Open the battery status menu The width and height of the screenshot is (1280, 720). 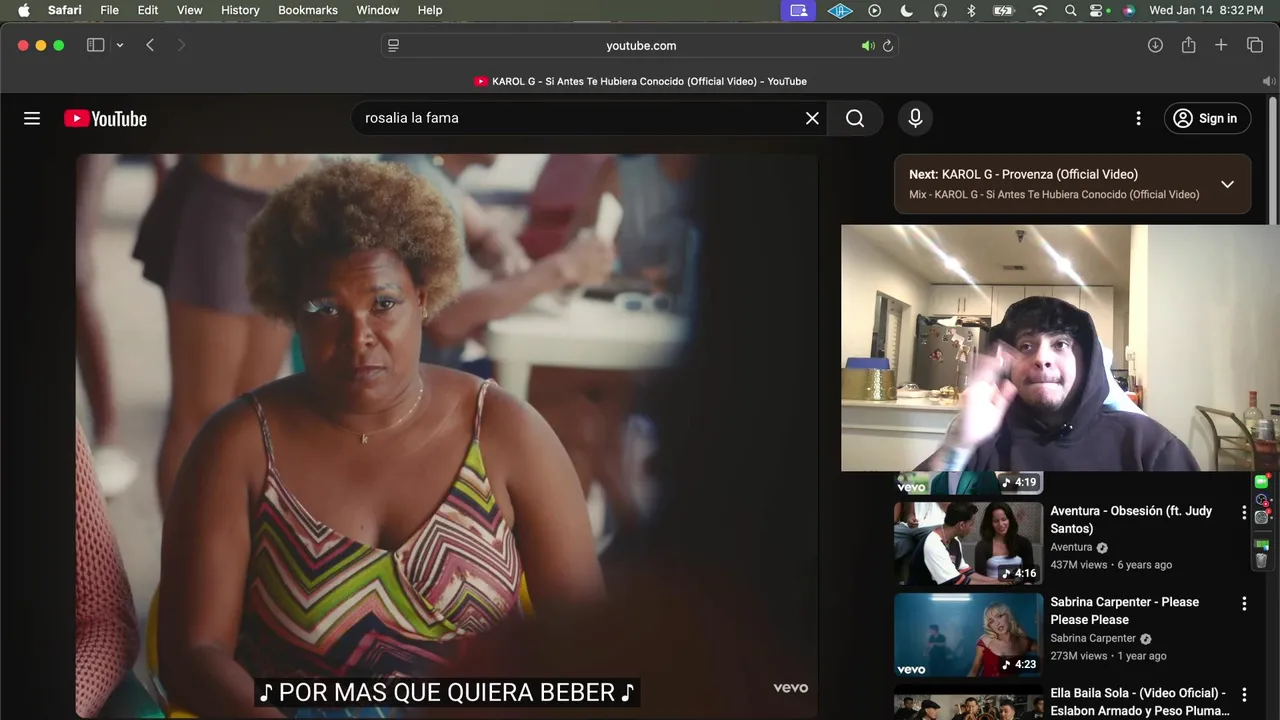coord(1004,10)
